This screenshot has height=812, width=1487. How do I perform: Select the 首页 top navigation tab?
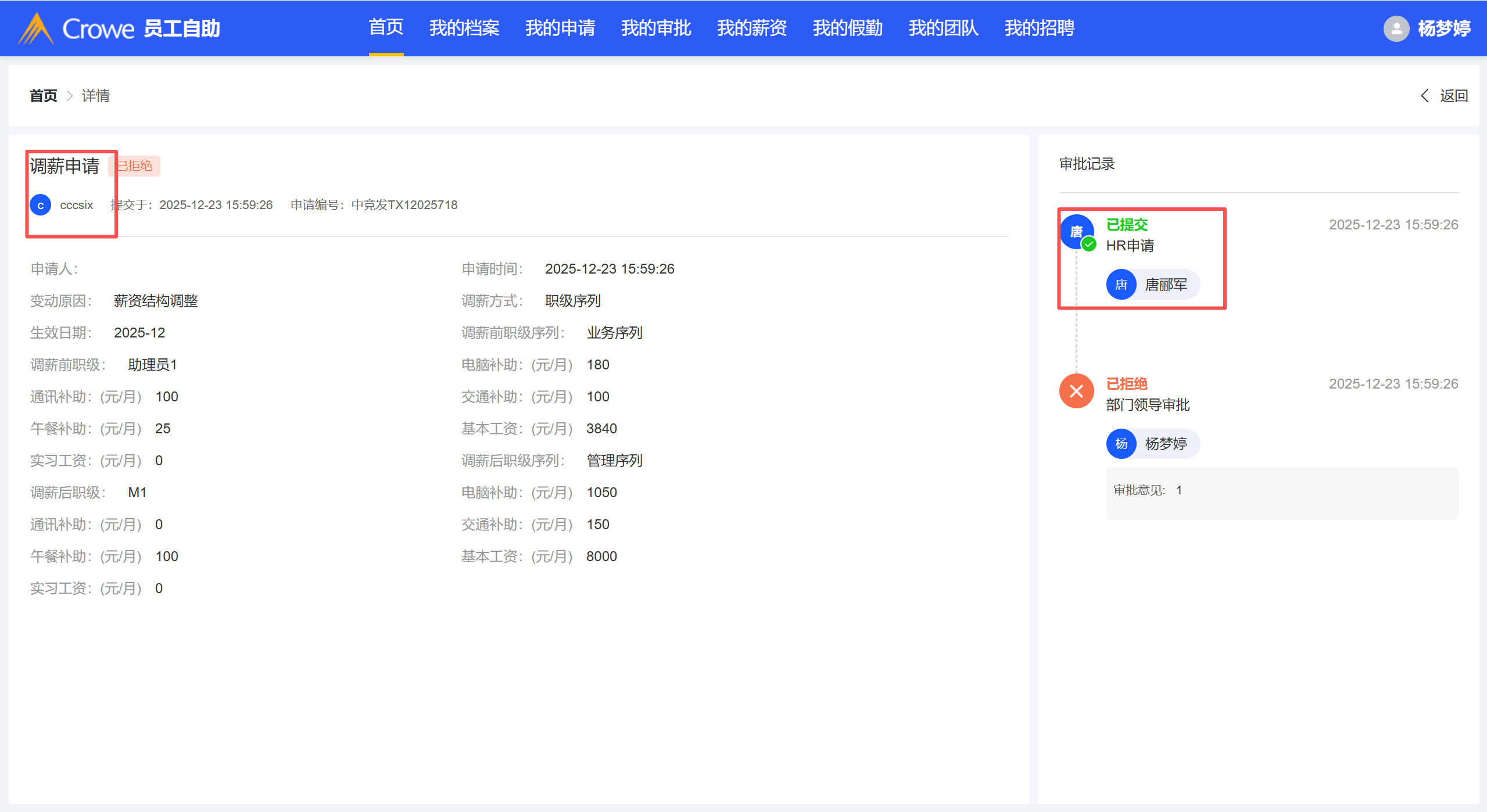click(386, 27)
